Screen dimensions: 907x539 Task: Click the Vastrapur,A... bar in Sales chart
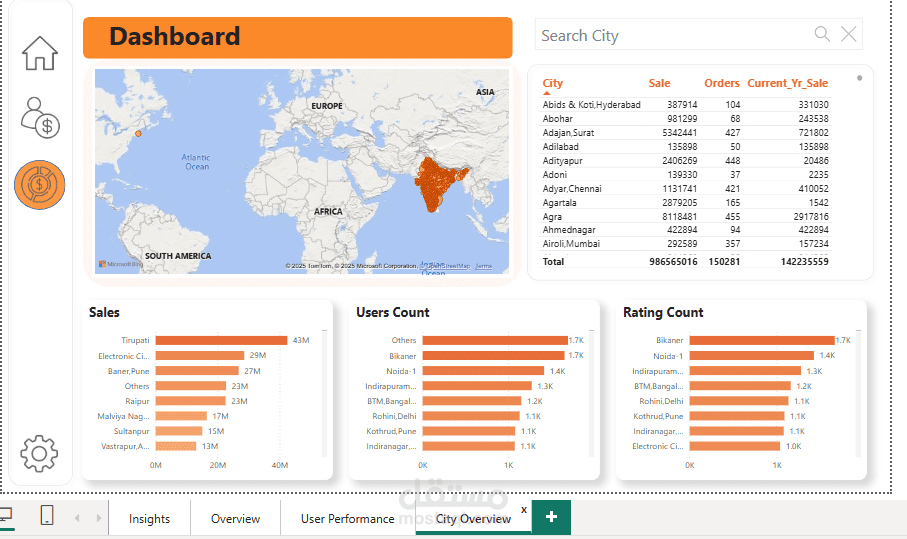tap(176, 446)
